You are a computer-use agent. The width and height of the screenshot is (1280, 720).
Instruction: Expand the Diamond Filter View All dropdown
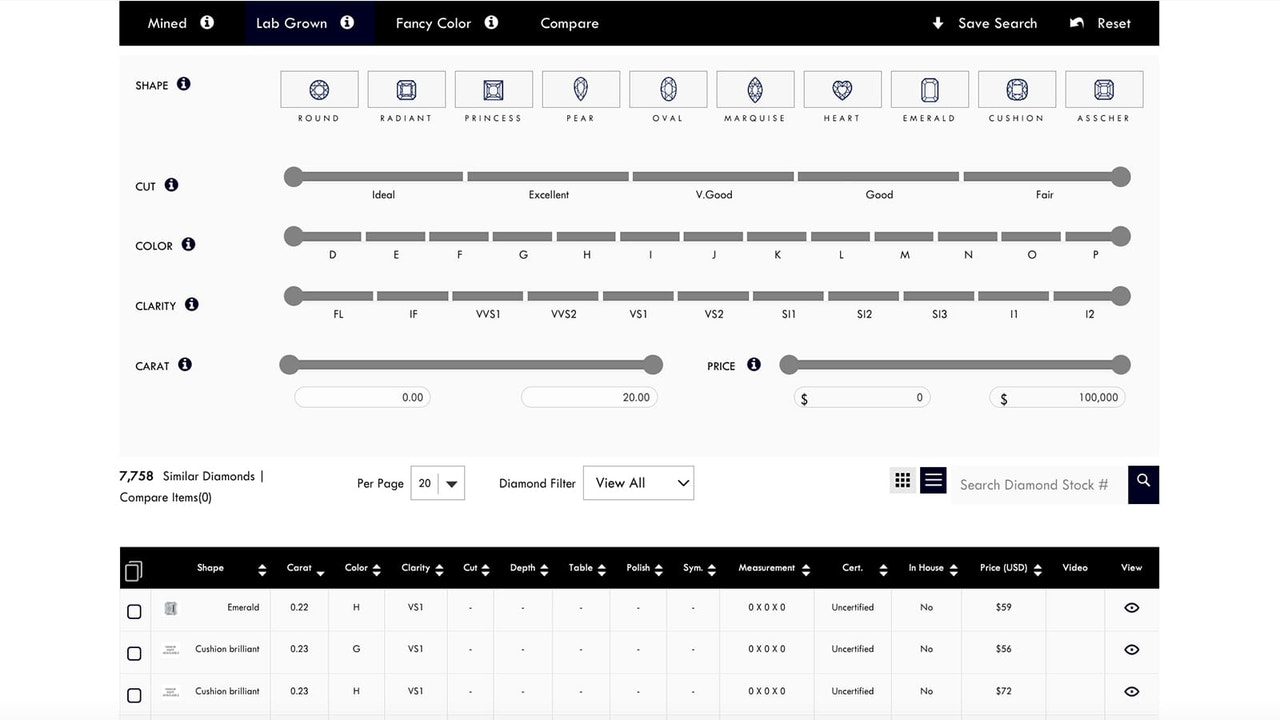tap(638, 483)
